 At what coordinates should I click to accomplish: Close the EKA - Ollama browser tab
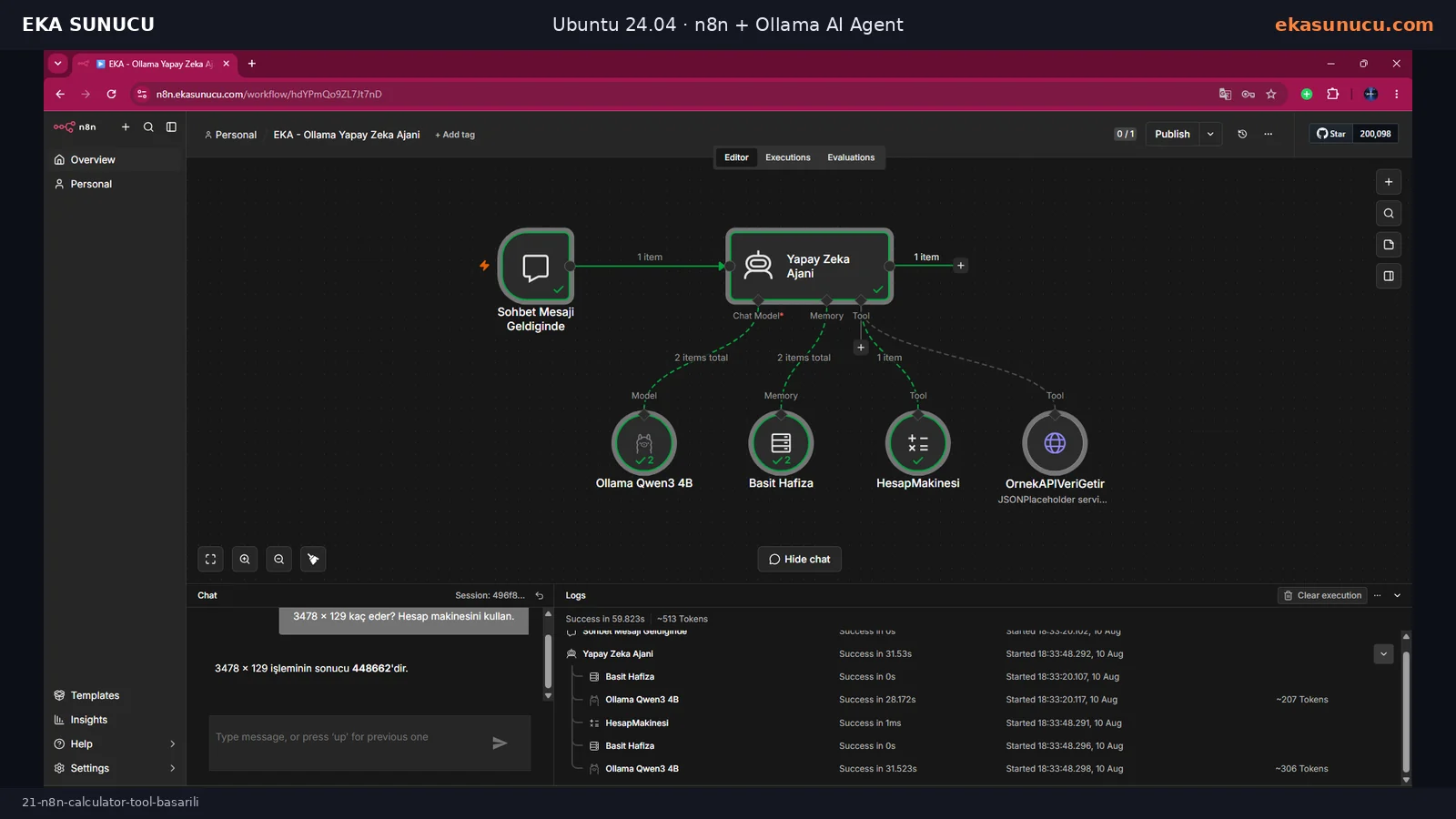click(227, 64)
